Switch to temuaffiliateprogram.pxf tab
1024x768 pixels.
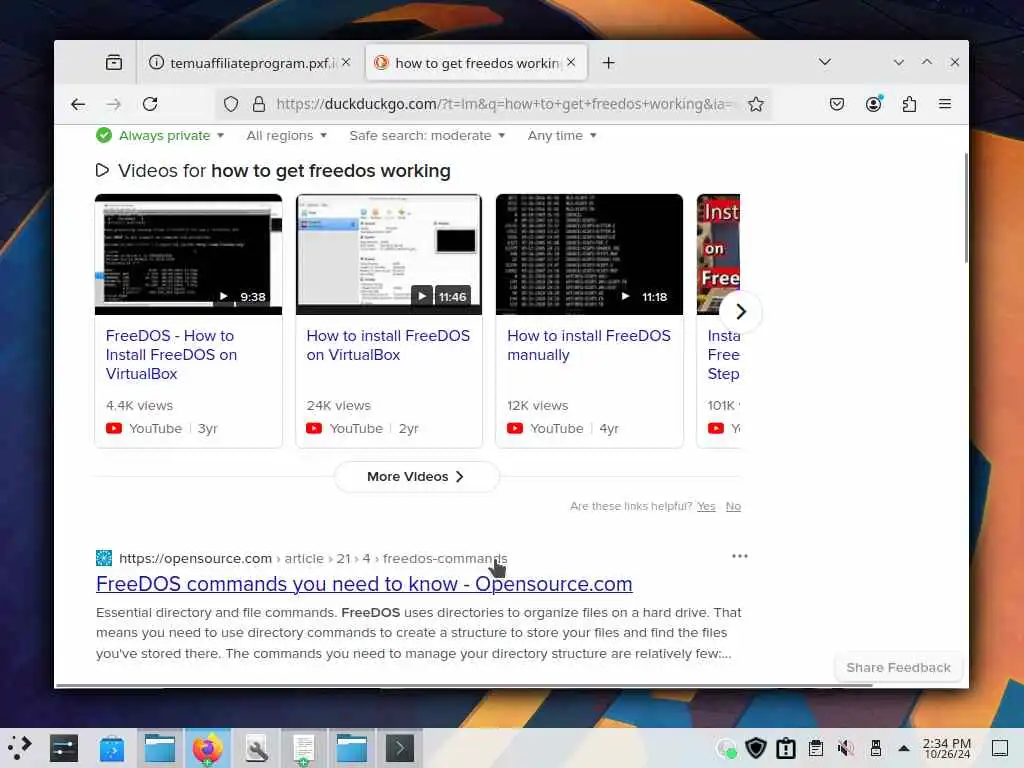pyautogui.click(x=250, y=63)
